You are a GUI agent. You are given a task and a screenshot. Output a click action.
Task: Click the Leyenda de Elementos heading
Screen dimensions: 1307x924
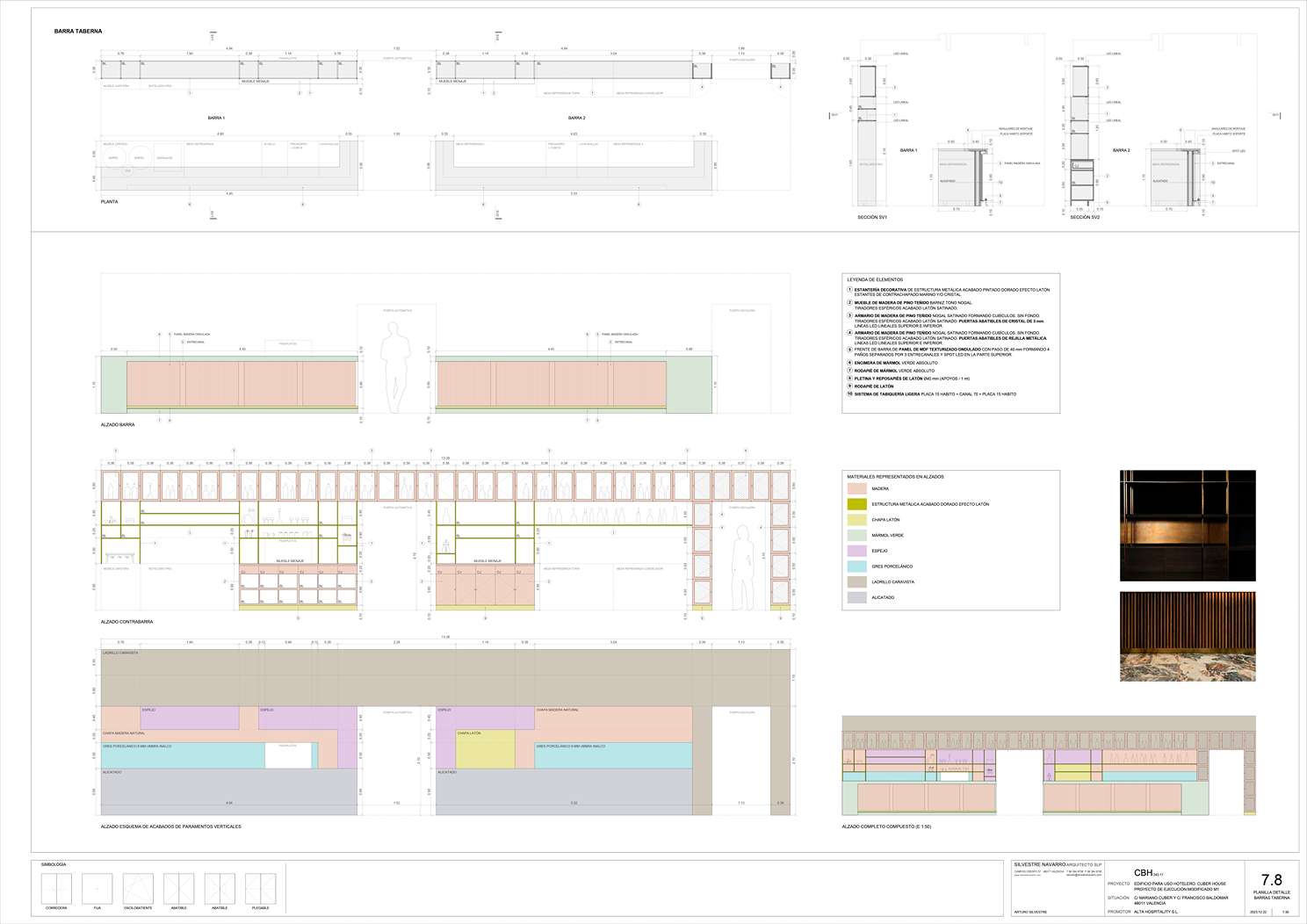[x=874, y=280]
